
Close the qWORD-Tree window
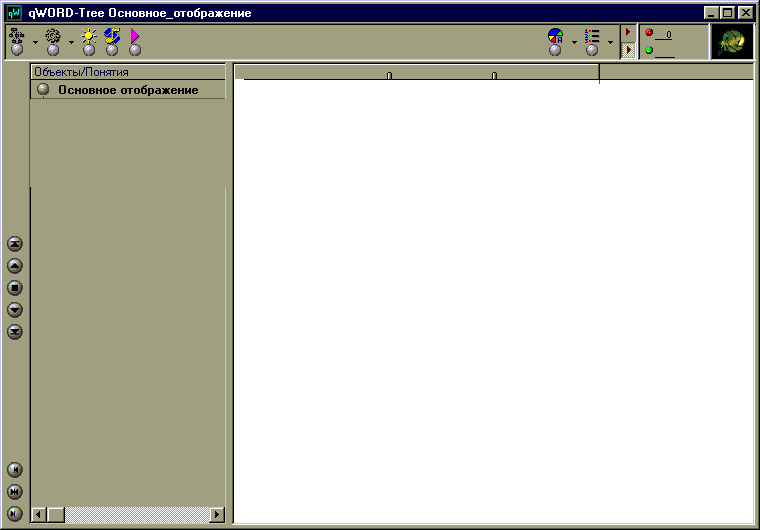click(x=745, y=13)
